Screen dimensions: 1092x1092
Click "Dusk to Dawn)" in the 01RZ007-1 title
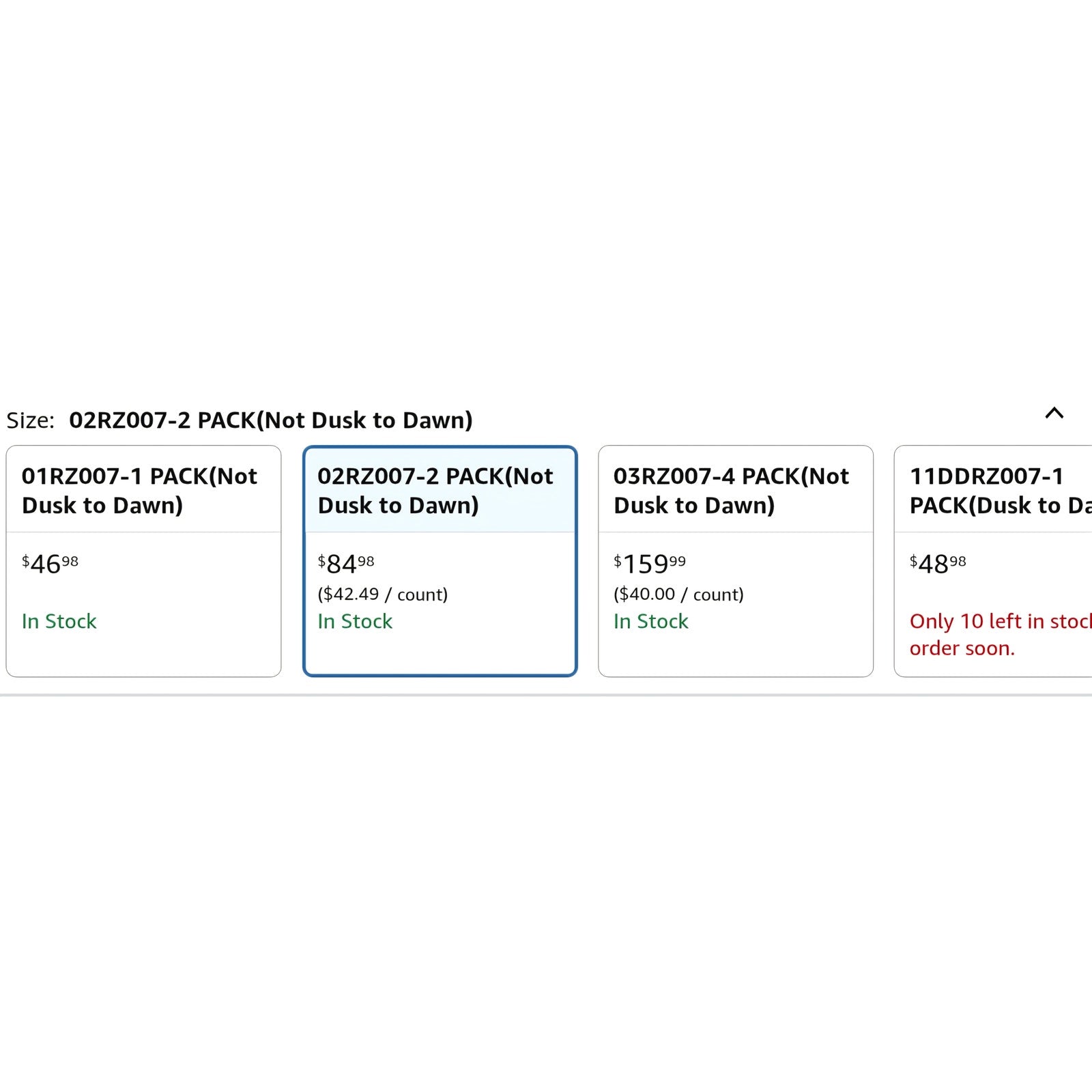pos(102,506)
